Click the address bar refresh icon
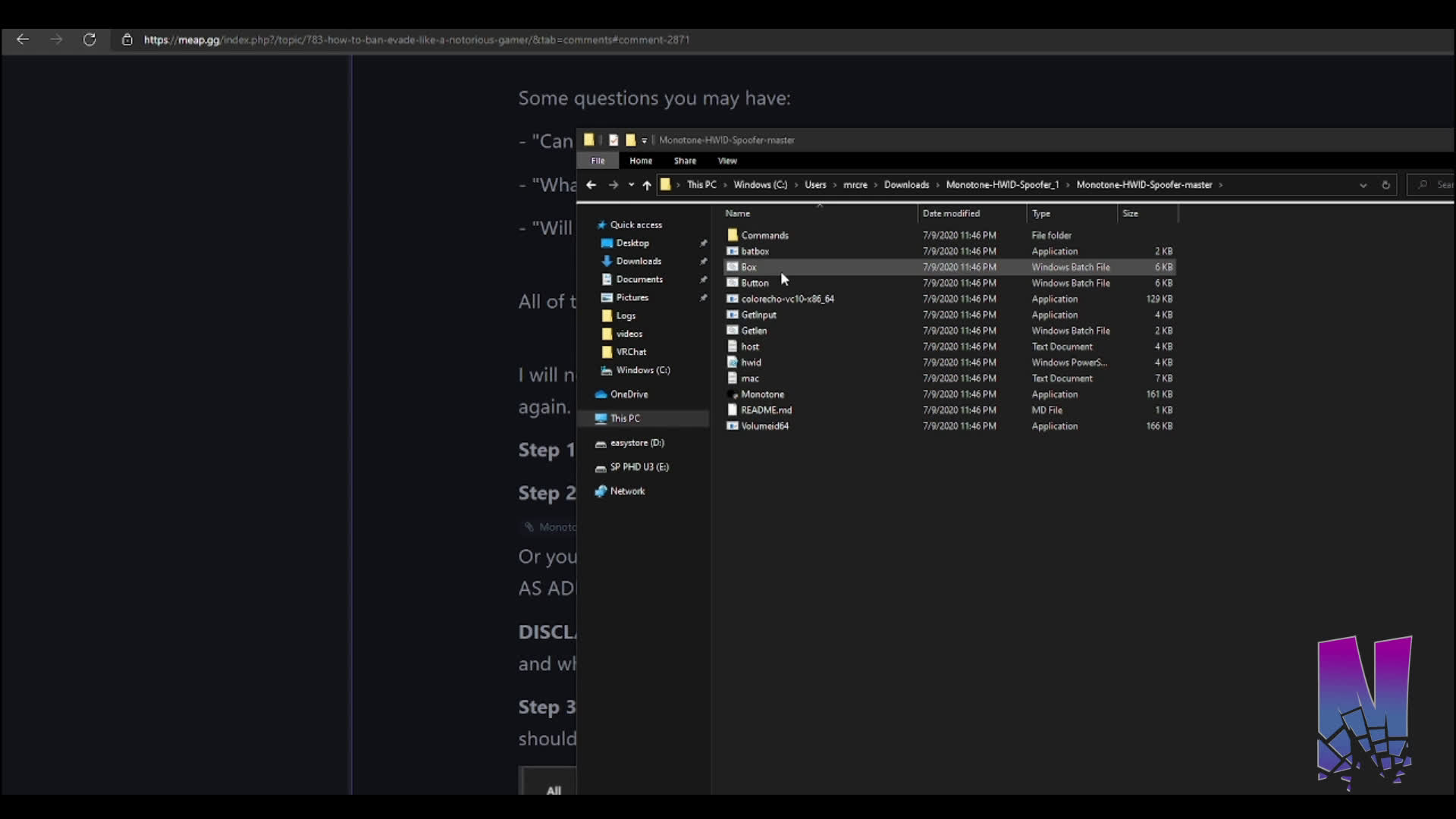 click(x=1385, y=185)
